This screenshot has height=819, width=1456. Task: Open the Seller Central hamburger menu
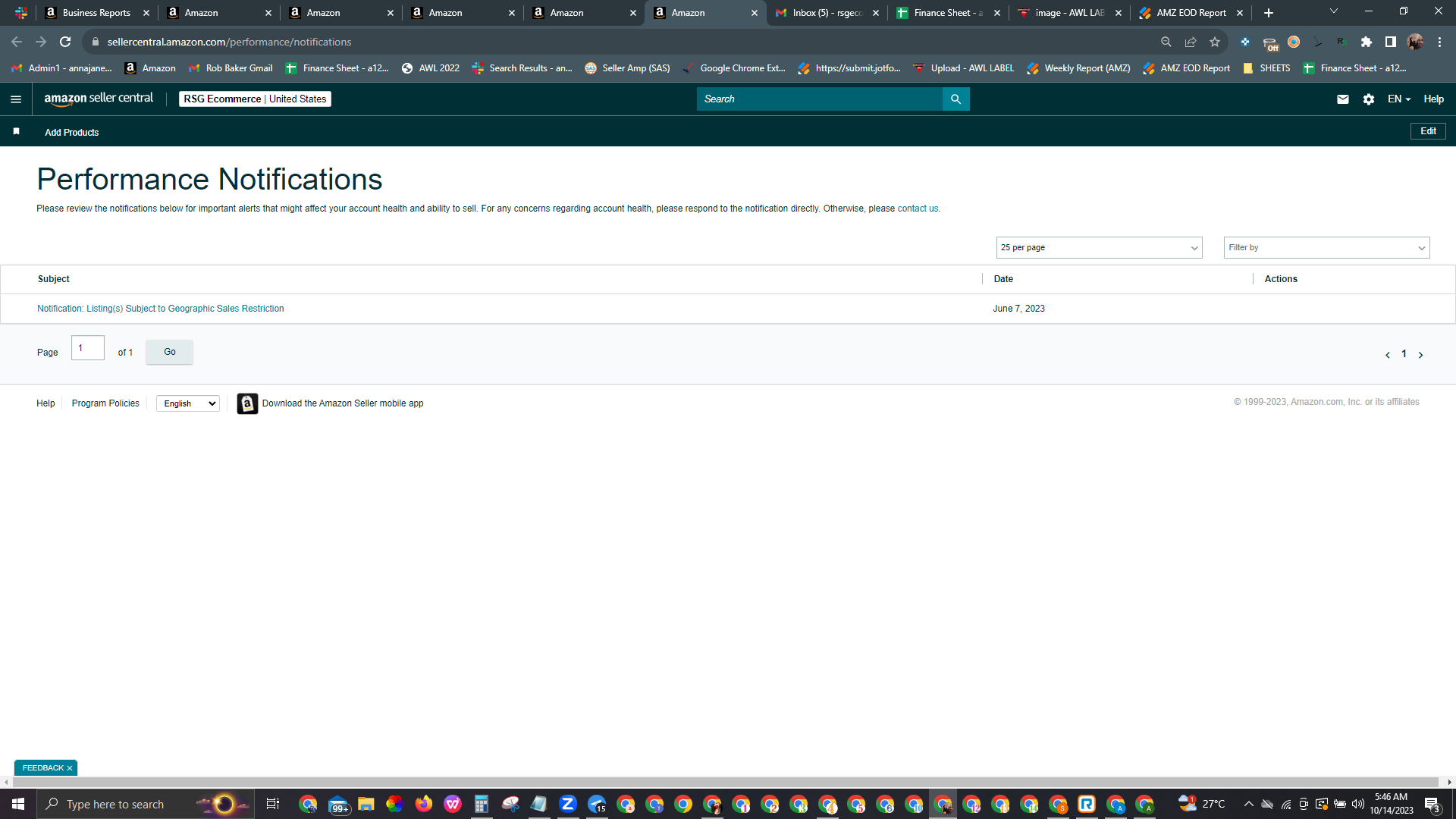16,99
